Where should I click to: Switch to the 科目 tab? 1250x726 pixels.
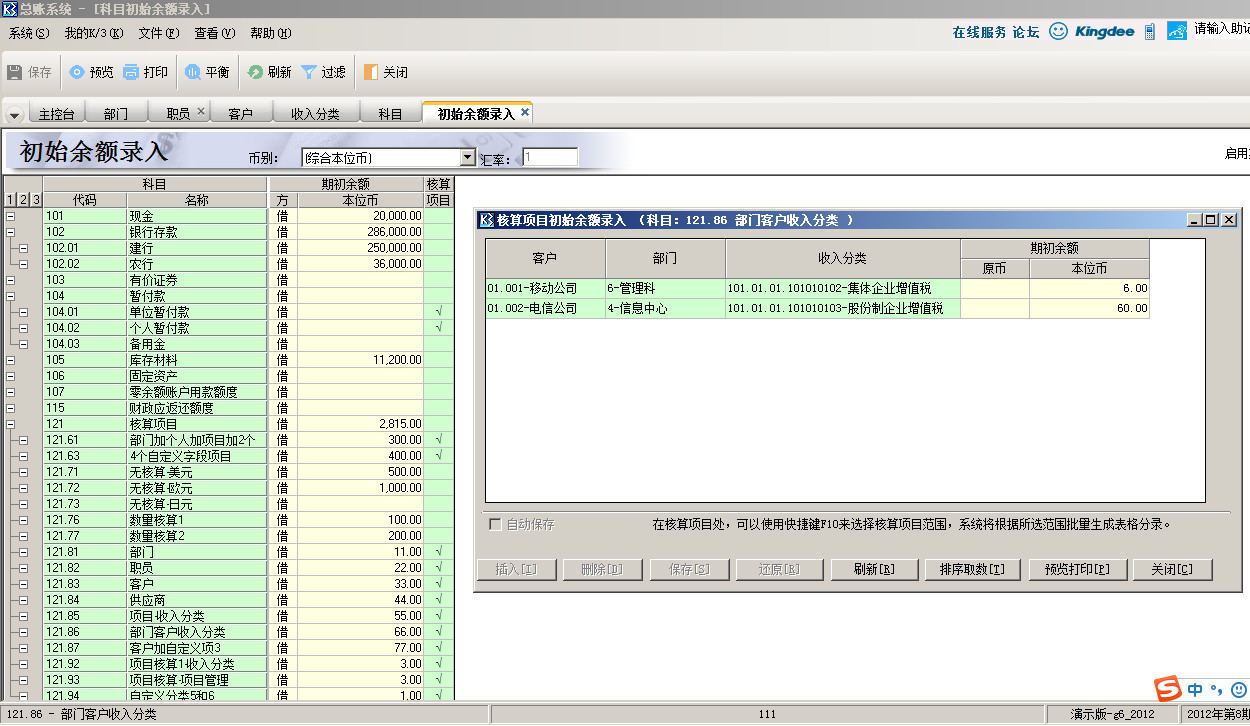point(390,114)
